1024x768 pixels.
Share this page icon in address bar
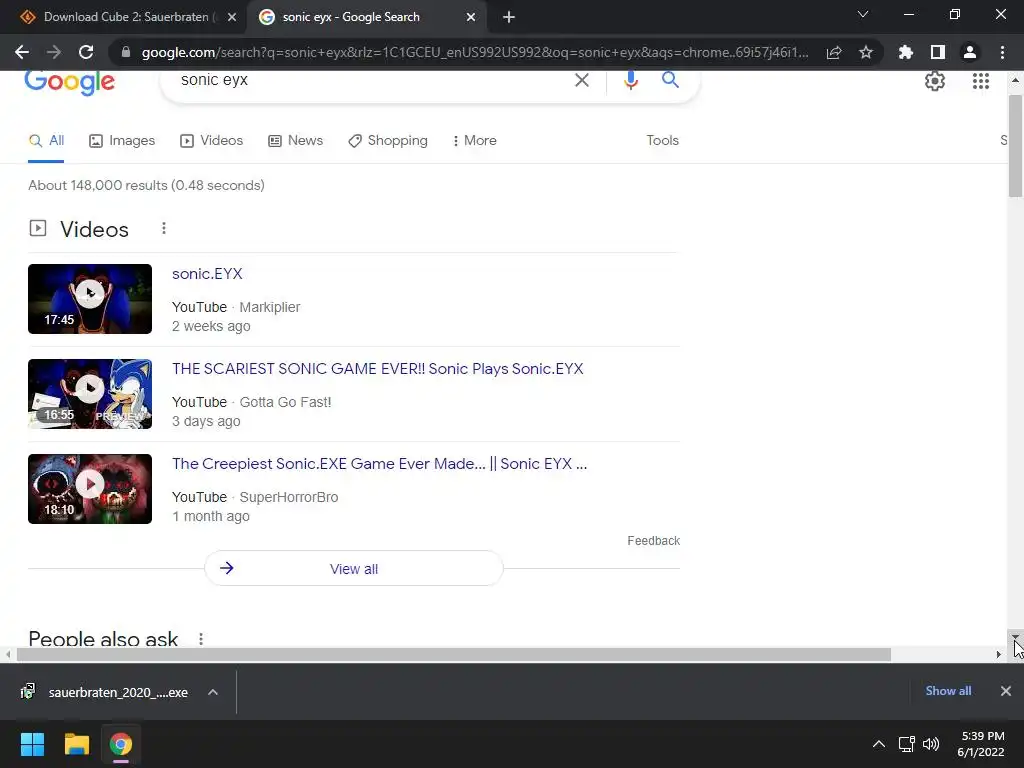[x=834, y=52]
